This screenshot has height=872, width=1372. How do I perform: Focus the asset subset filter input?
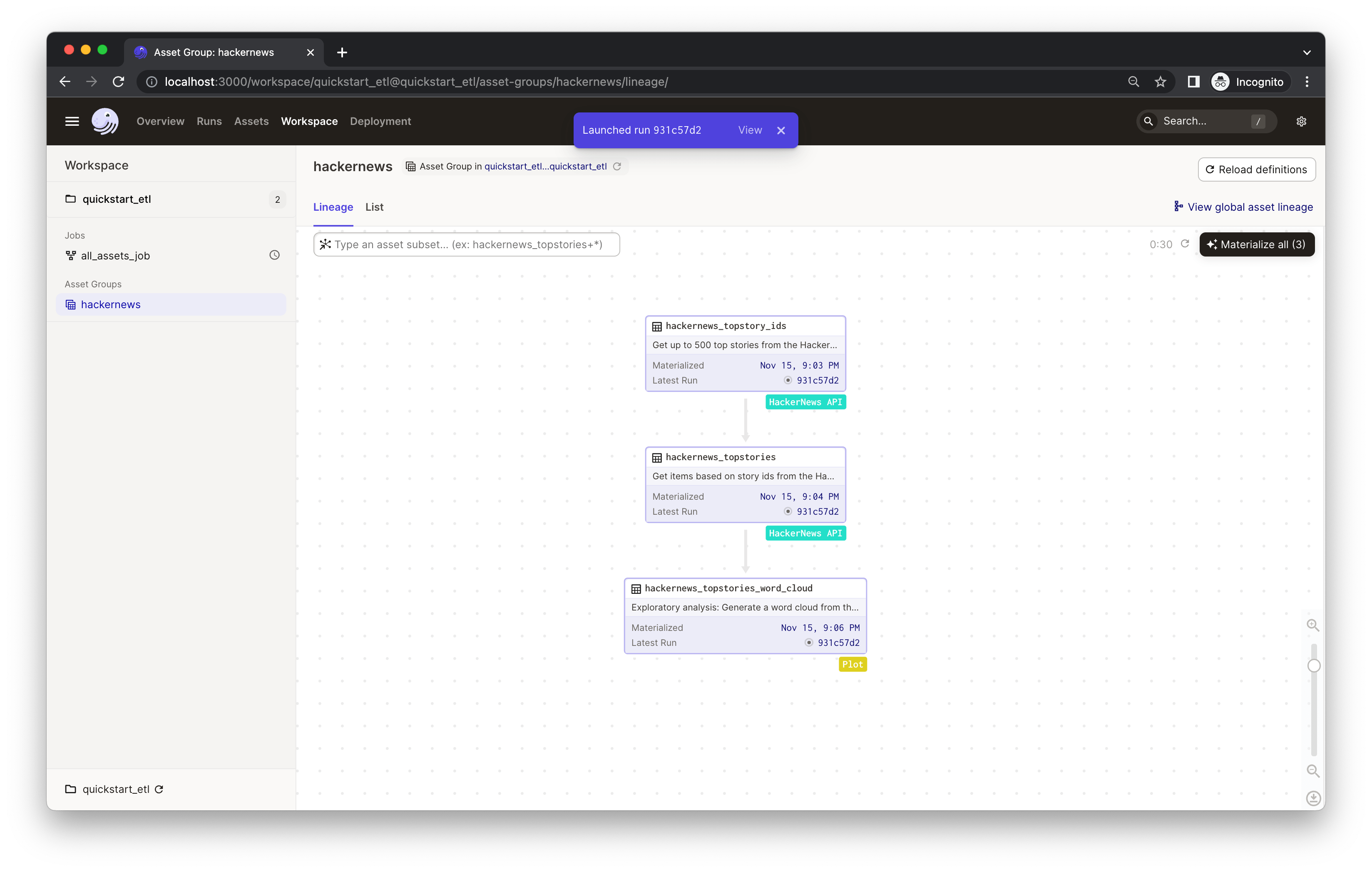coord(467,244)
